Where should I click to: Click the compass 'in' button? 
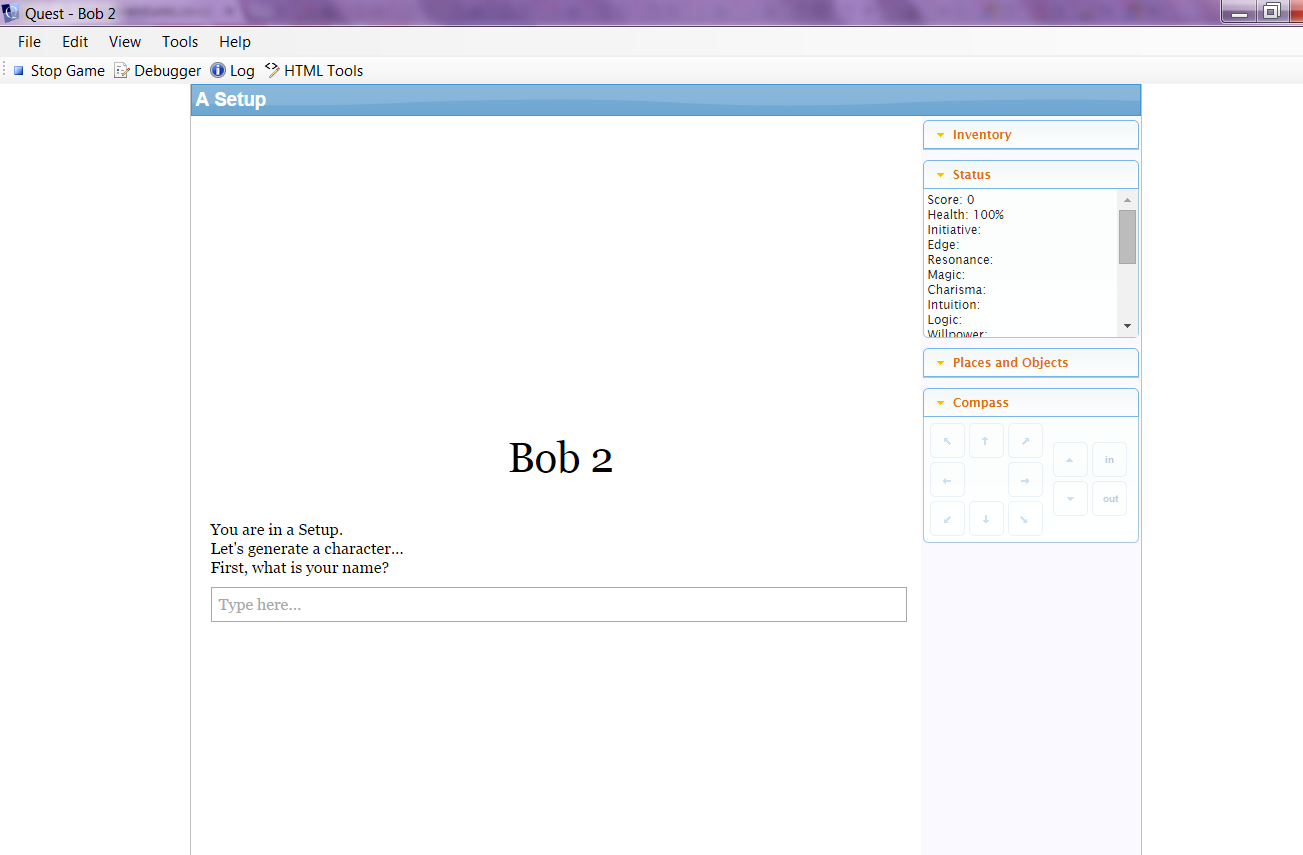(1109, 460)
